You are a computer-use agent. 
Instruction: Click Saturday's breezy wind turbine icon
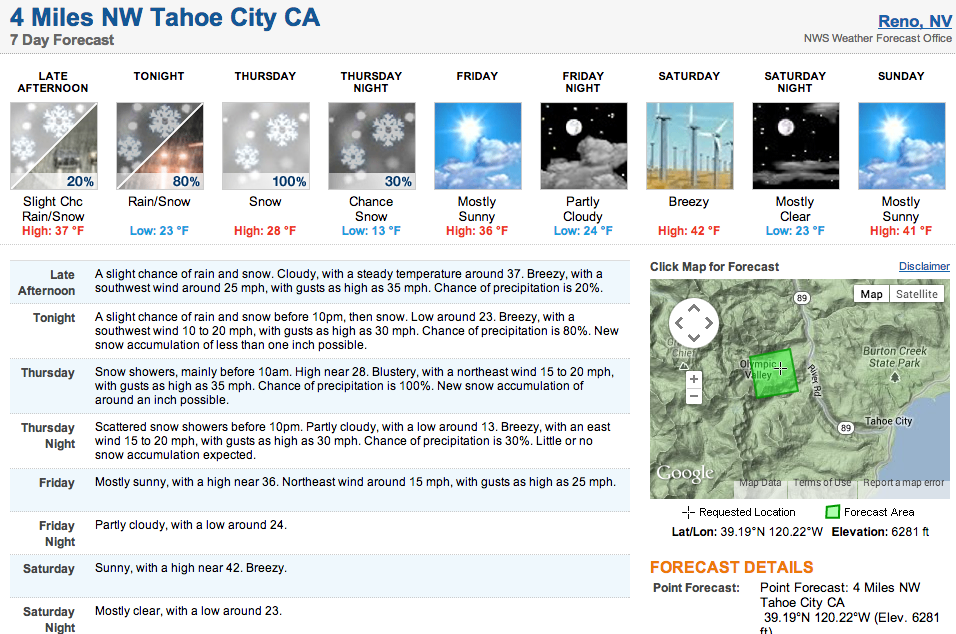[x=690, y=146]
